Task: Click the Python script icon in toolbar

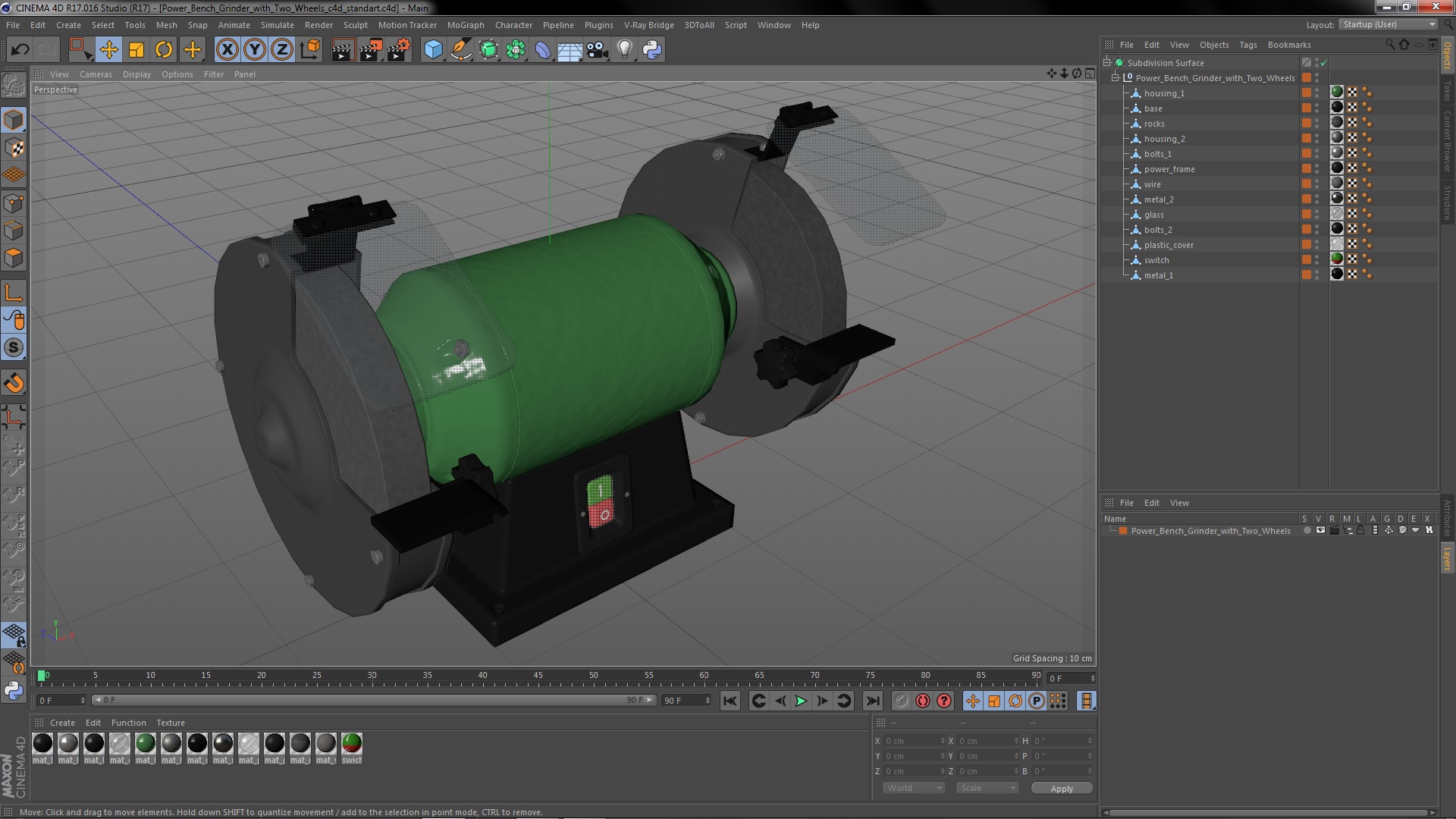Action: pyautogui.click(x=652, y=50)
